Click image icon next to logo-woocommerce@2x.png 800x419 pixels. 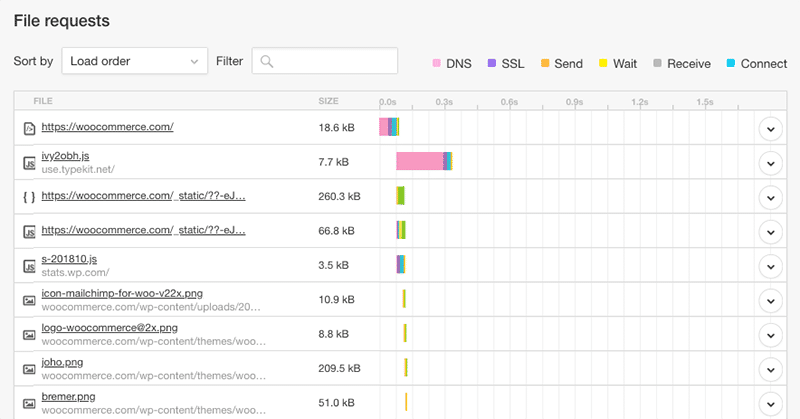coord(29,334)
